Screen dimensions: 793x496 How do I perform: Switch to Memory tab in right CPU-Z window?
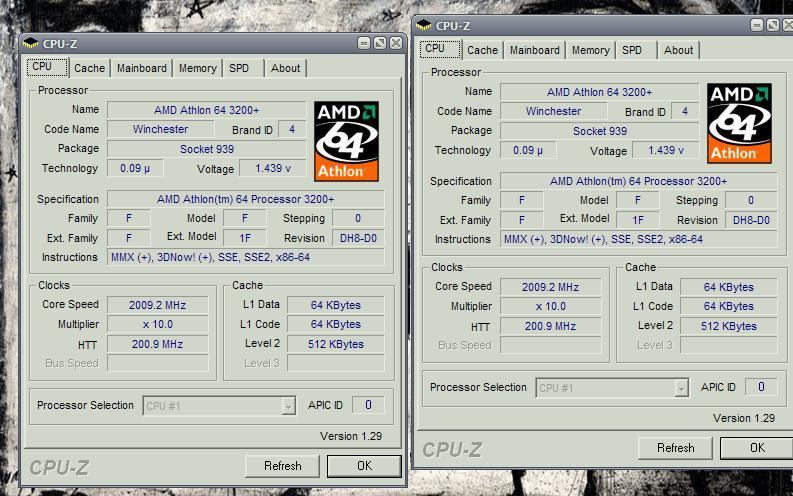point(590,50)
